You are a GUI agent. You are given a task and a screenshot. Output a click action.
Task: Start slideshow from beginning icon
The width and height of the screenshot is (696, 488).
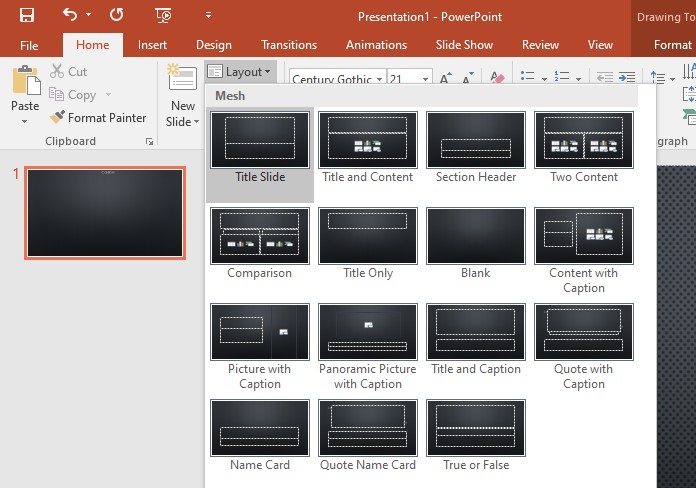[x=163, y=16]
